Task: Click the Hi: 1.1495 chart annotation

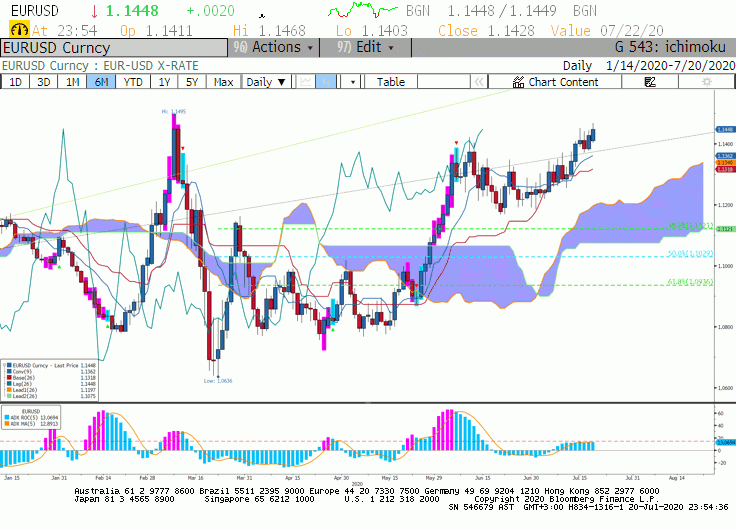Action: 174,112
